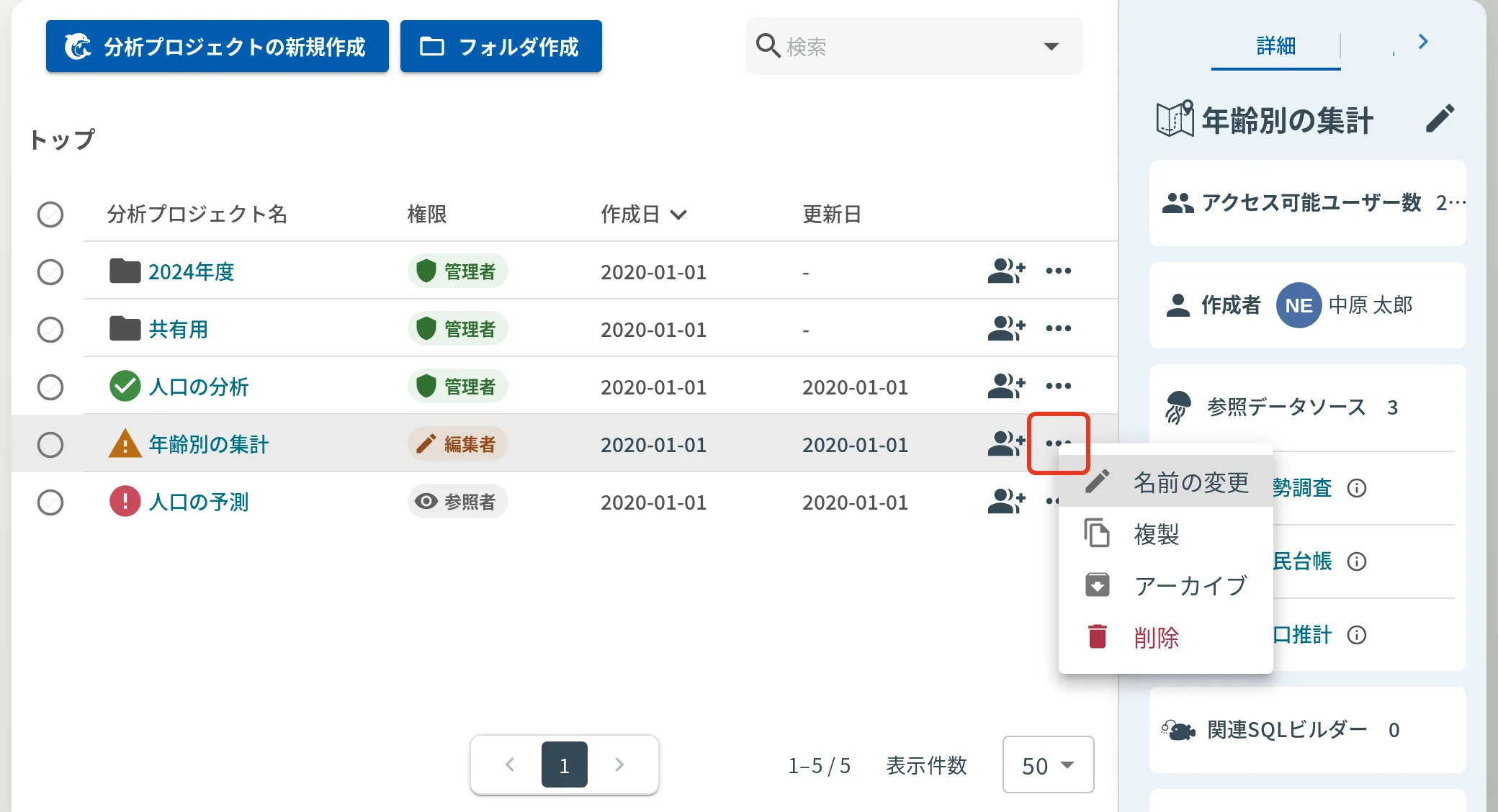Select the 共有用 row checkbox

(50, 330)
